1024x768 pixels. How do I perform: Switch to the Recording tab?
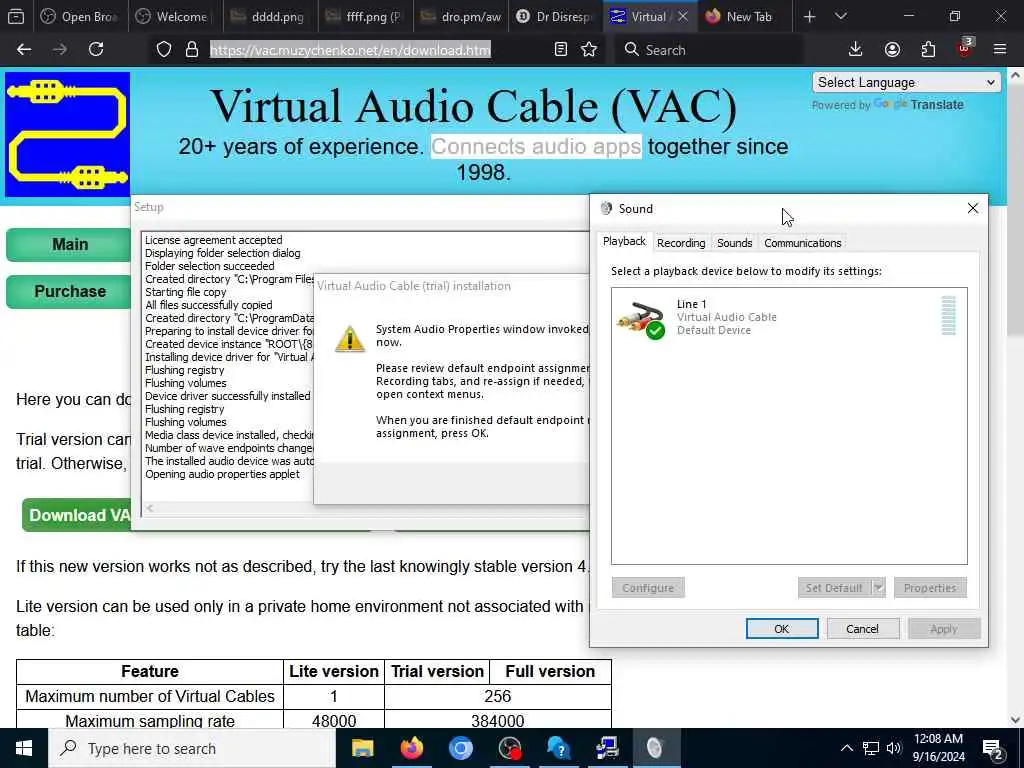coord(681,243)
